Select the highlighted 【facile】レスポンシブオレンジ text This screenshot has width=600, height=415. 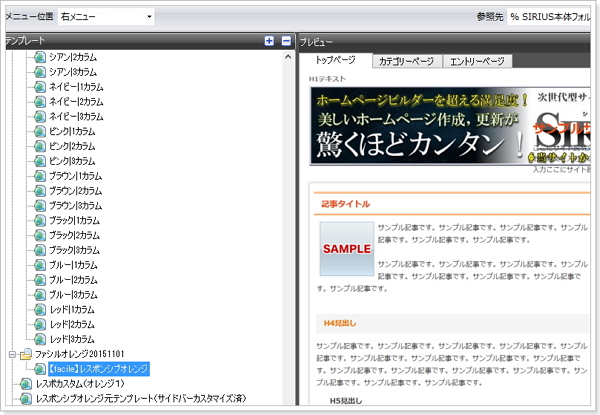pyautogui.click(x=99, y=369)
